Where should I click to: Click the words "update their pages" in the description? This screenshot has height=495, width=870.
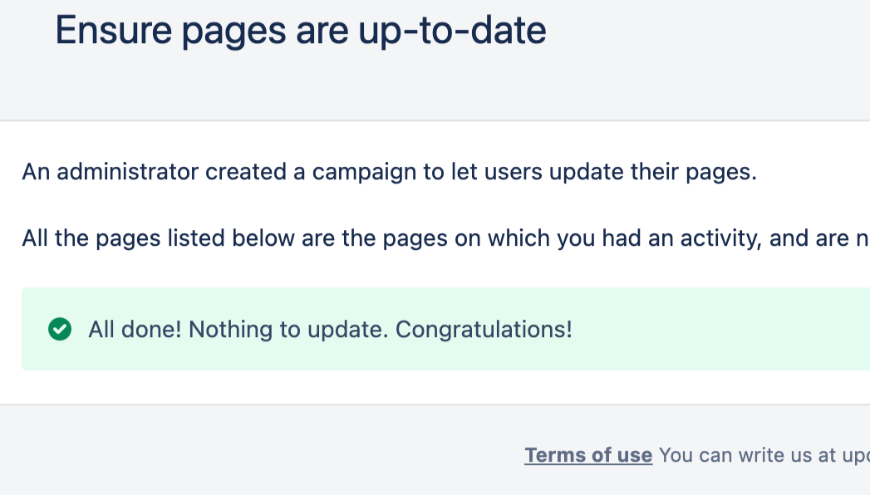click(656, 171)
